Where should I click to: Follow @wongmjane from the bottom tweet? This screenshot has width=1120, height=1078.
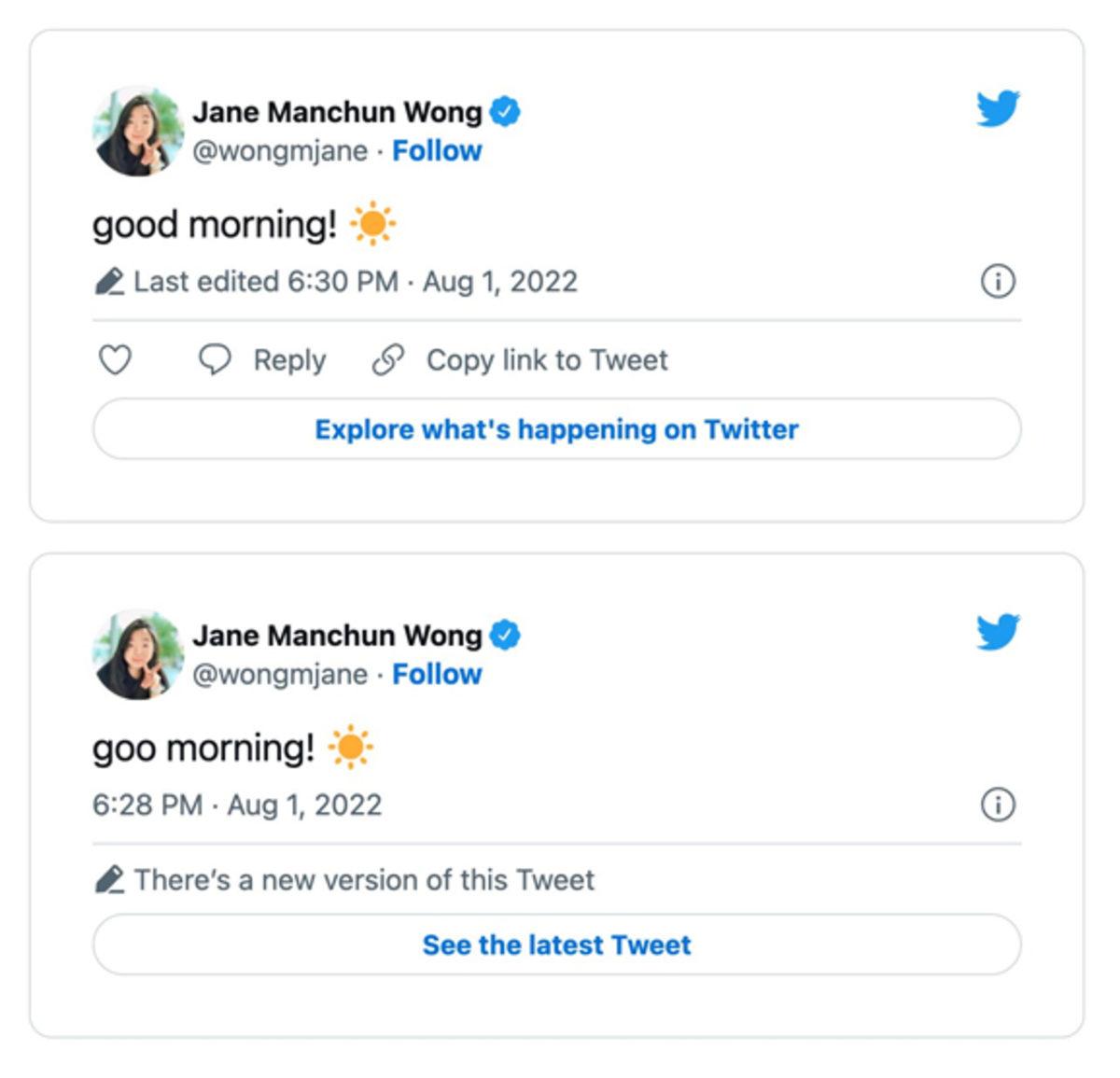(x=437, y=674)
